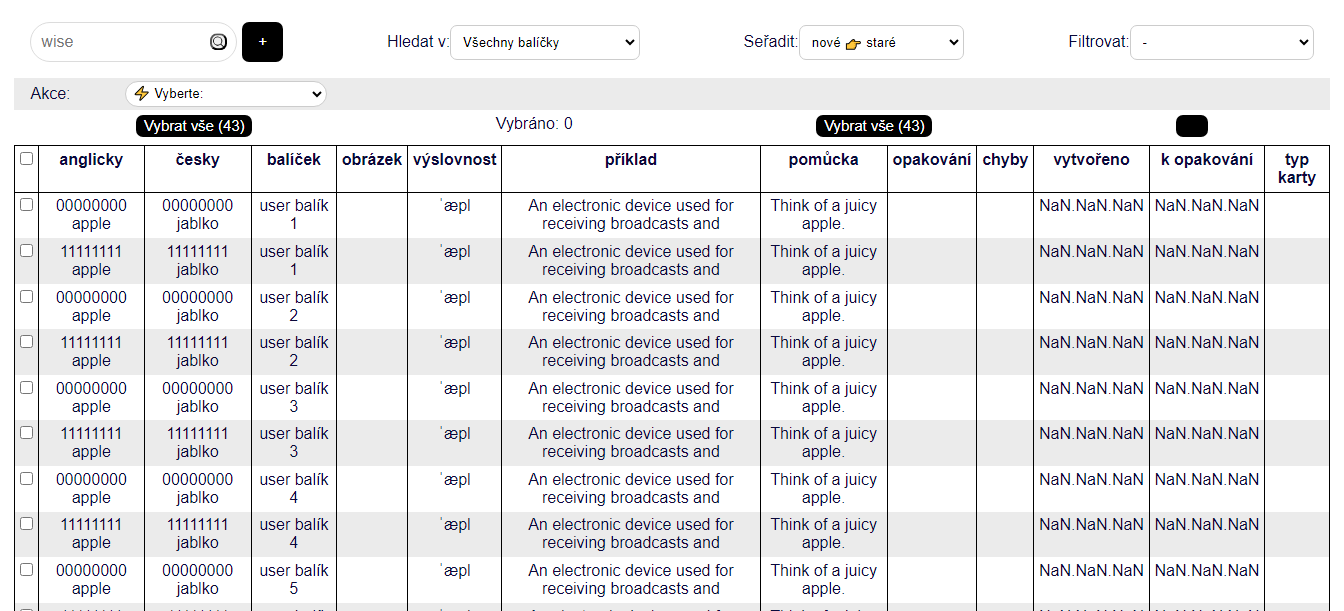Click the black plus add button
This screenshot has width=1344, height=611.
point(262,42)
